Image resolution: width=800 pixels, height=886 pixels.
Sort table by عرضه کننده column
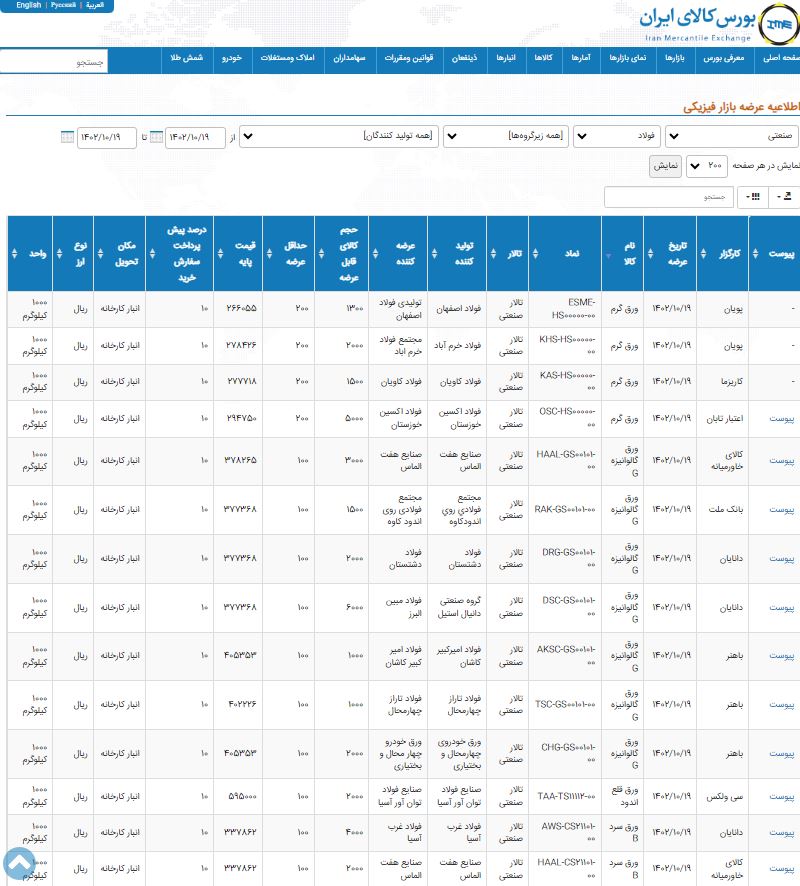tap(376, 254)
